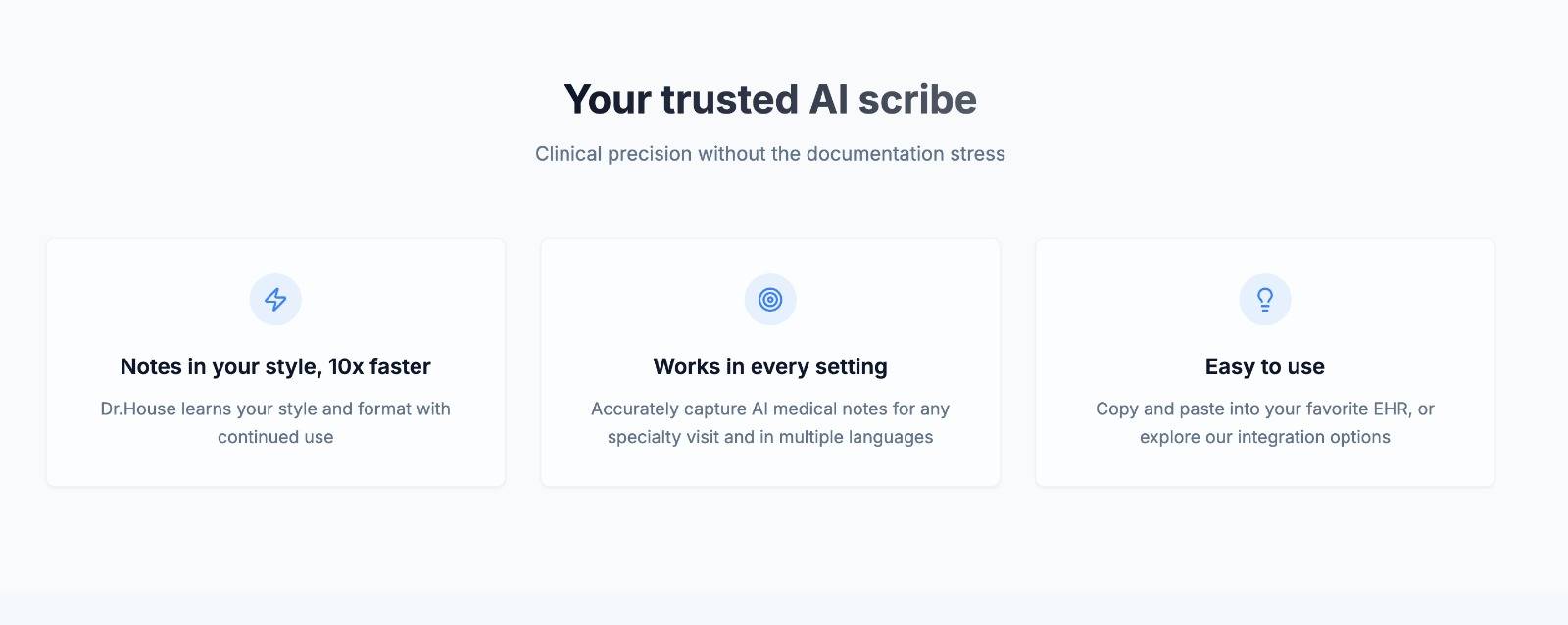Click the "continued use" text line
Image resolution: width=1568 pixels, height=625 pixels.
(275, 437)
